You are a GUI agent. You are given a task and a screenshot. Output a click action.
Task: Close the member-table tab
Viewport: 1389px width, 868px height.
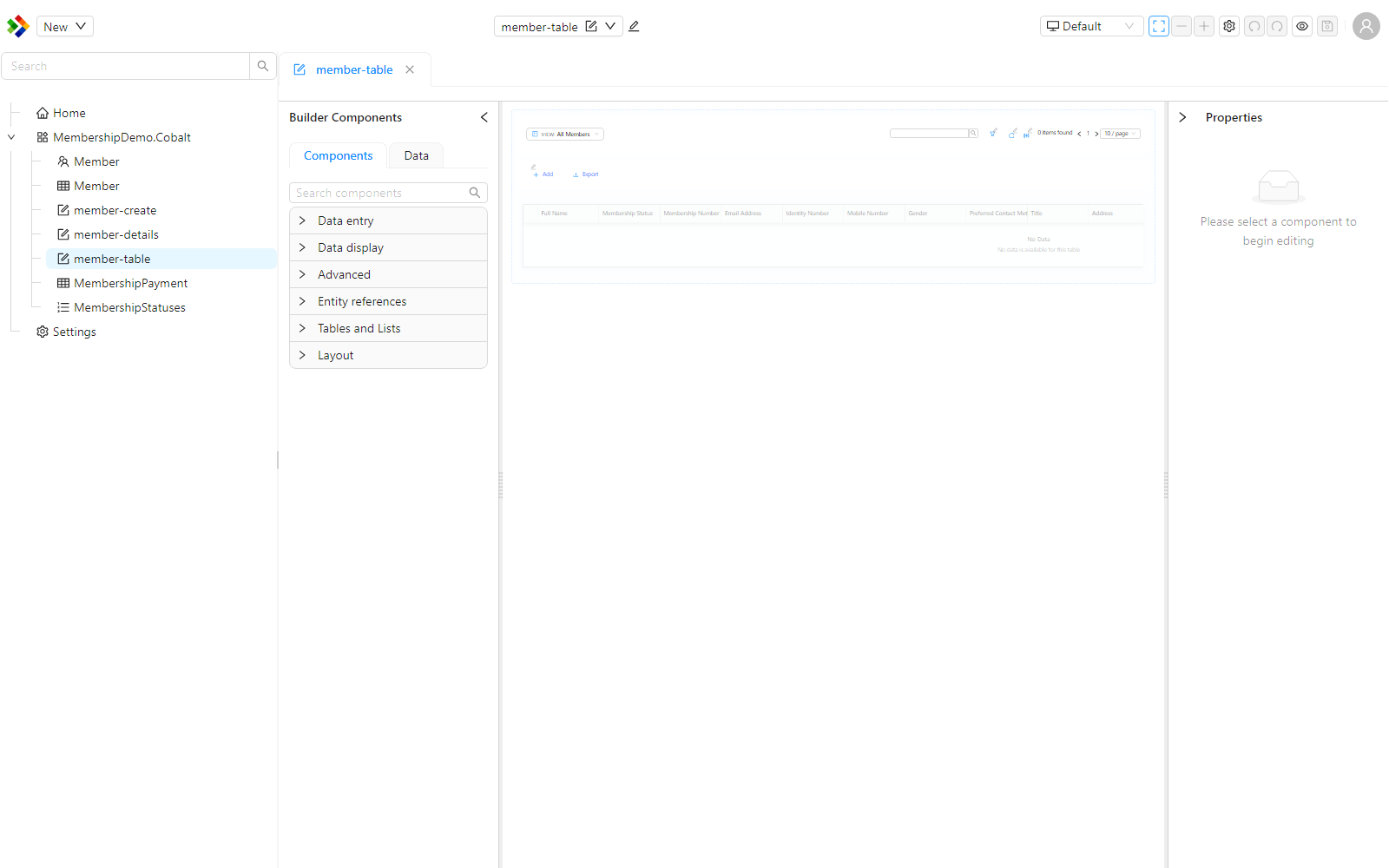pyautogui.click(x=410, y=69)
